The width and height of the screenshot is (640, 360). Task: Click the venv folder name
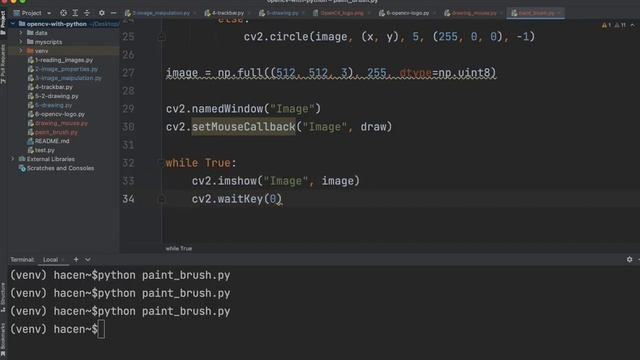(x=41, y=51)
